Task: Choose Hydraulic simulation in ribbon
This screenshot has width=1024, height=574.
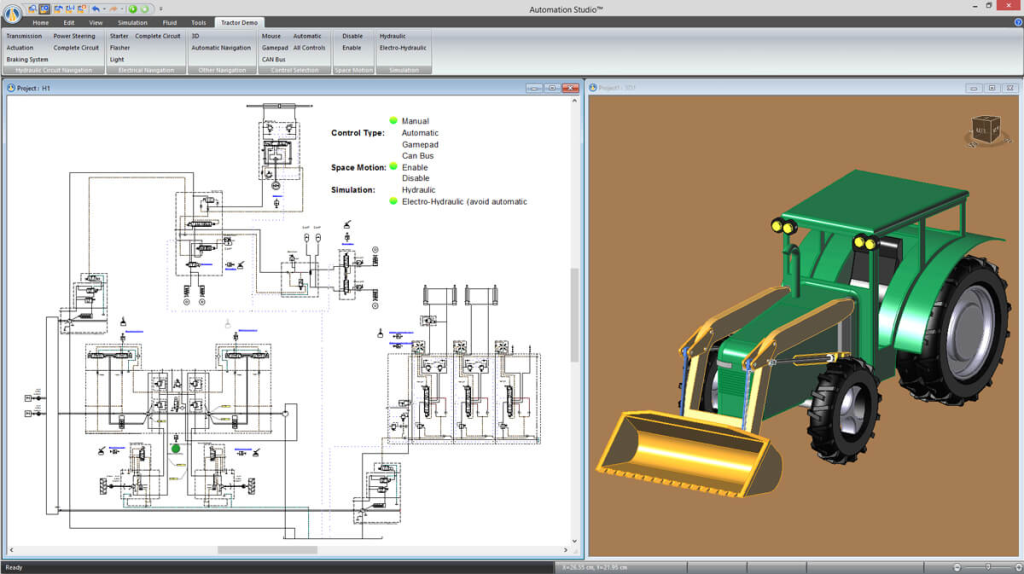Action: pyautogui.click(x=392, y=36)
